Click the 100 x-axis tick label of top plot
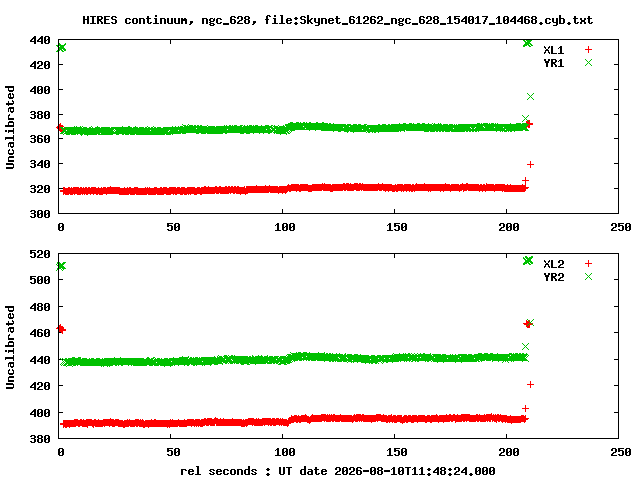 (x=284, y=227)
